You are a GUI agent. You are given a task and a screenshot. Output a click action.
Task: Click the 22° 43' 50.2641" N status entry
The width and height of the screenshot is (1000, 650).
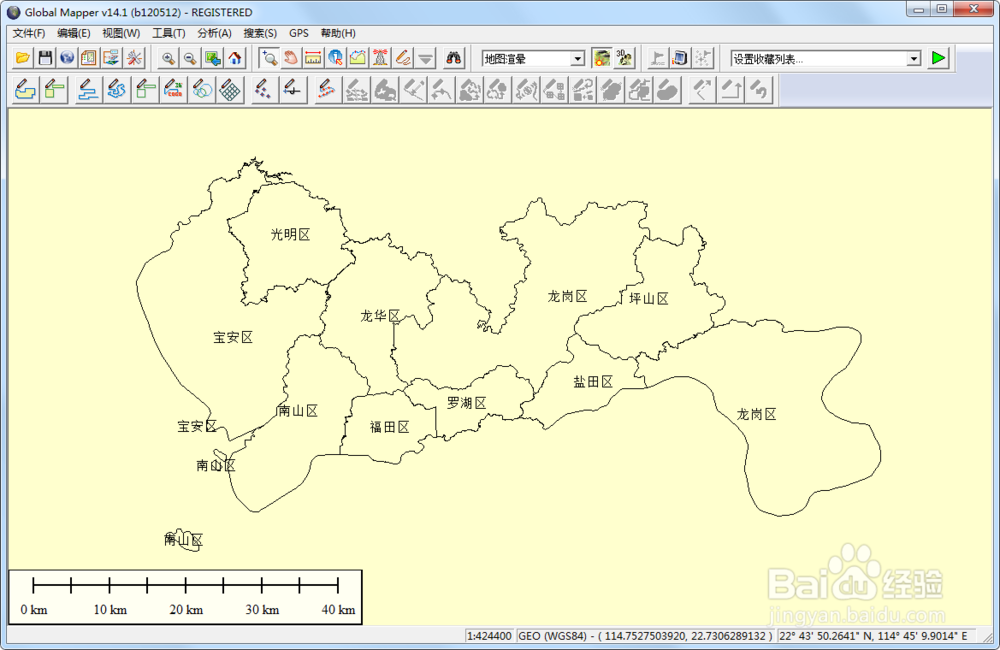tap(873, 636)
